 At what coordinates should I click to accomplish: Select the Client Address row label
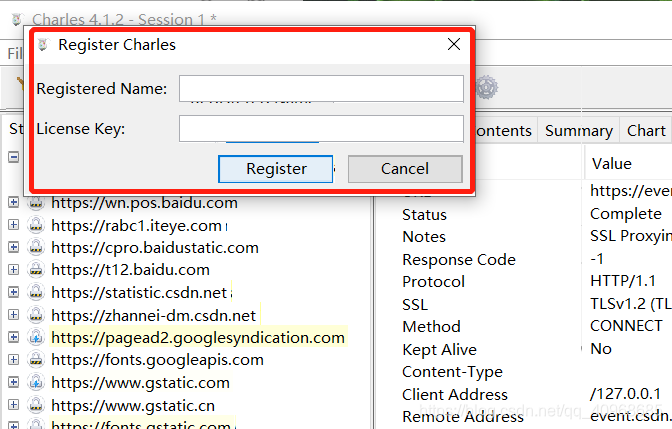pos(455,395)
